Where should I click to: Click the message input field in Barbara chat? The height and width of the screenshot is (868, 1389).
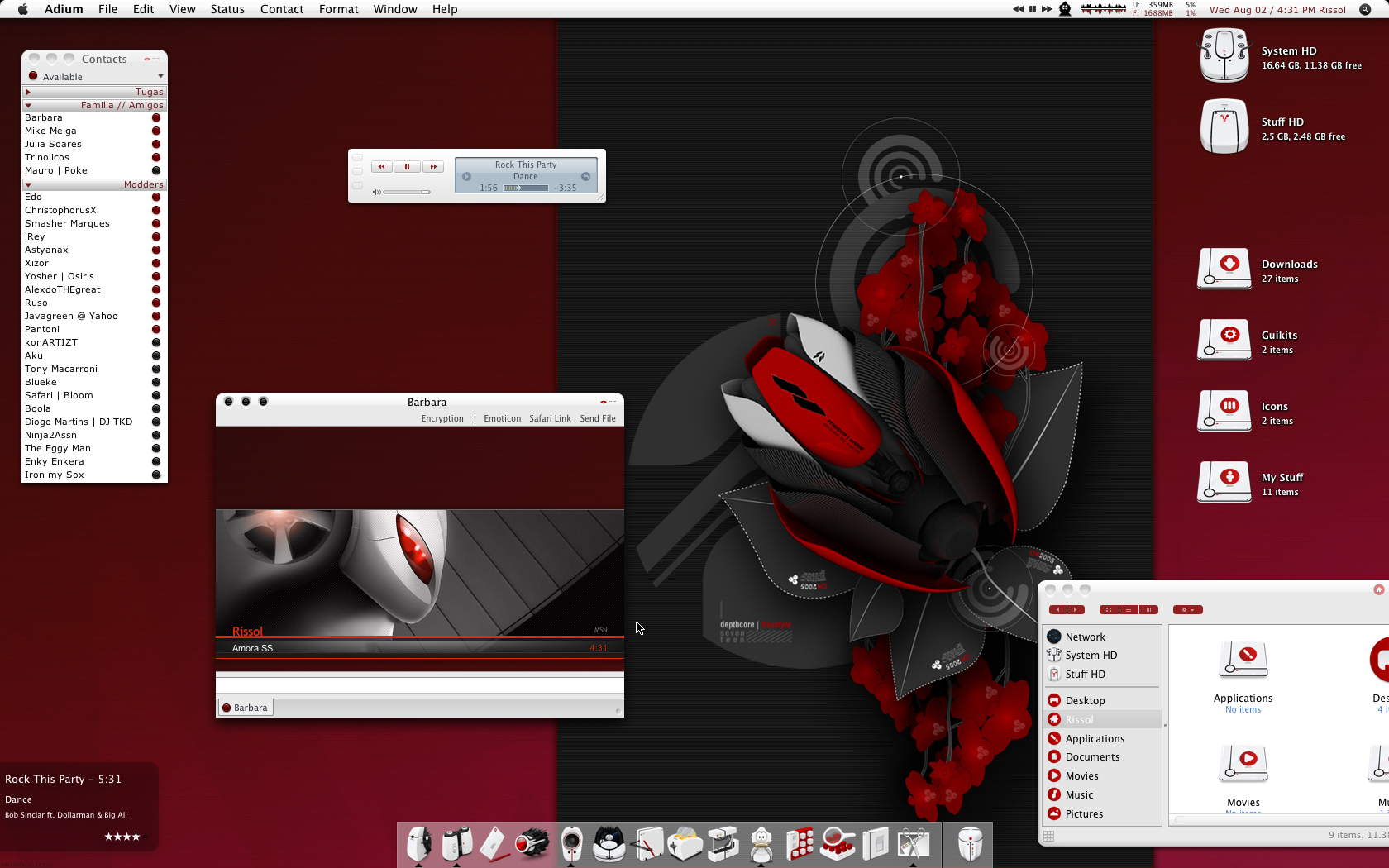pyautogui.click(x=420, y=684)
